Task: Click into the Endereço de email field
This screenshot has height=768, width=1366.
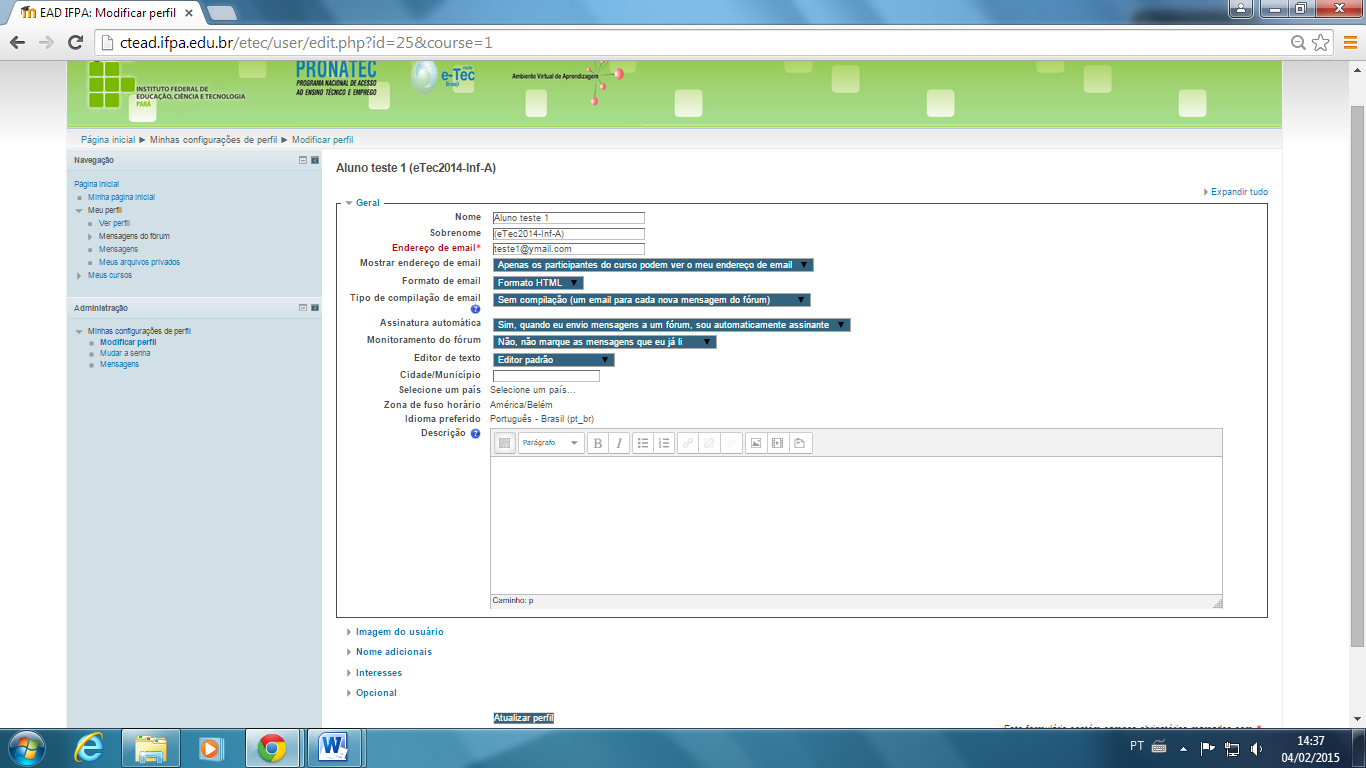Action: pyautogui.click(x=569, y=249)
